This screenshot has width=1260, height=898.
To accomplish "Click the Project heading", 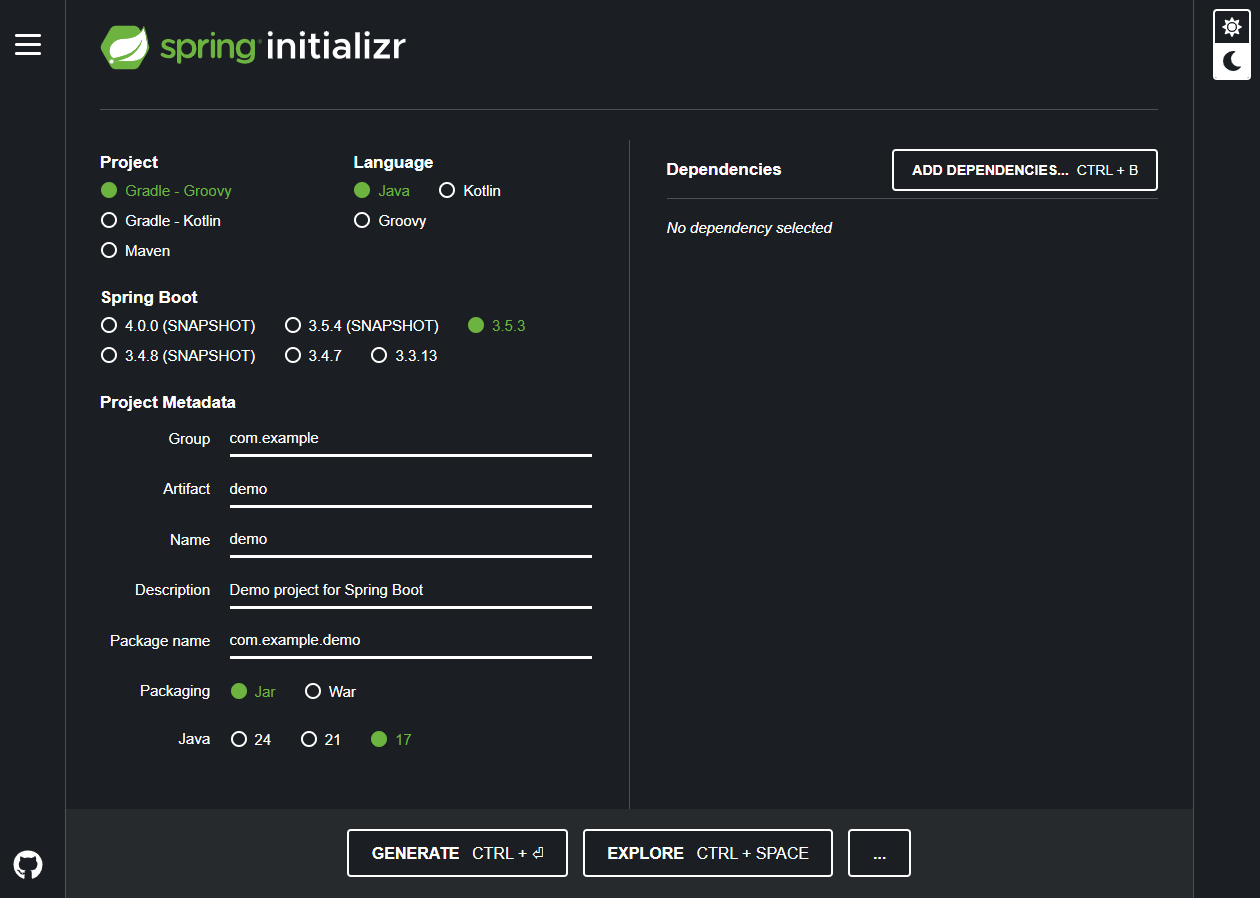I will pyautogui.click(x=129, y=162).
